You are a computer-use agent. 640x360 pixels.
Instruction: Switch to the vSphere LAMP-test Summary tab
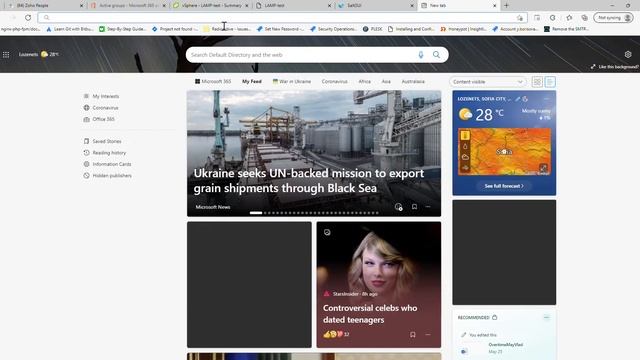coord(210,5)
